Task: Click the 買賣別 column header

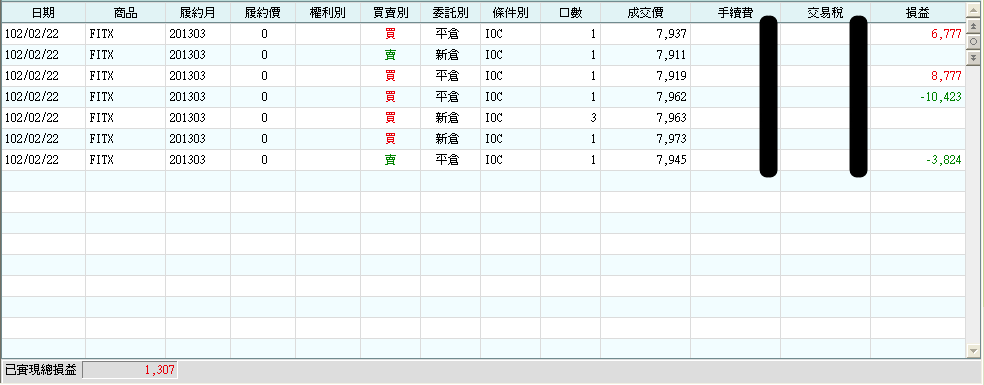Action: click(x=390, y=13)
